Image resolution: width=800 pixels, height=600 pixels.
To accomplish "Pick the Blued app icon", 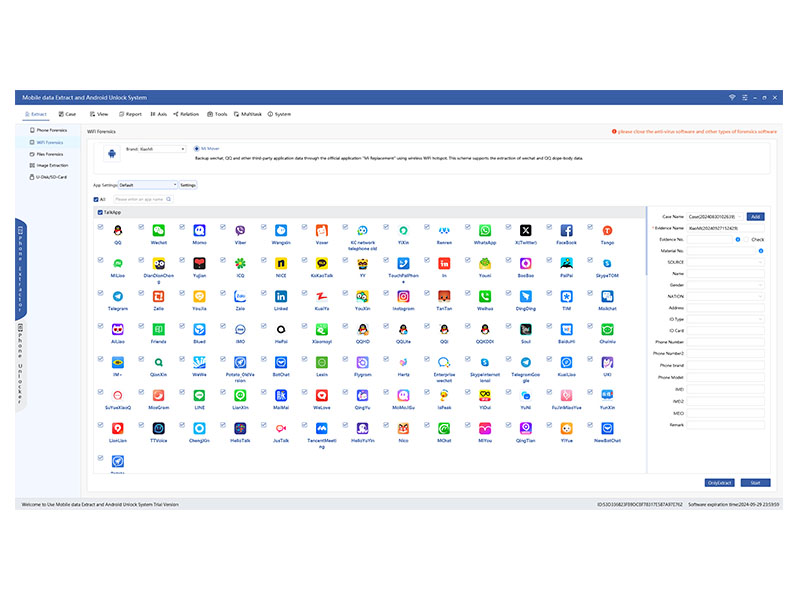I will tap(199, 330).
